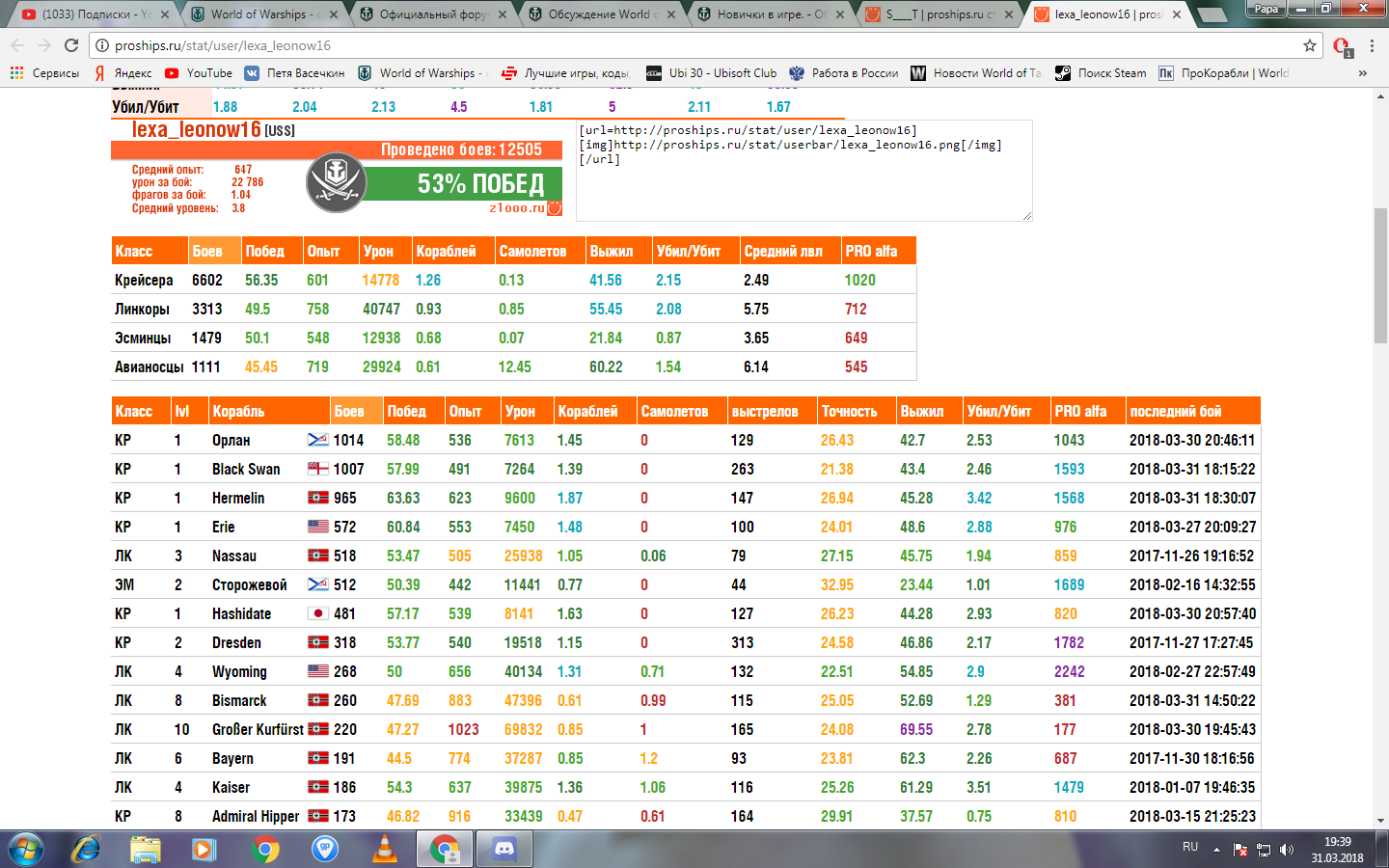The width and height of the screenshot is (1389, 868).
Task: Click the browser forward arrow
Action: point(44,45)
